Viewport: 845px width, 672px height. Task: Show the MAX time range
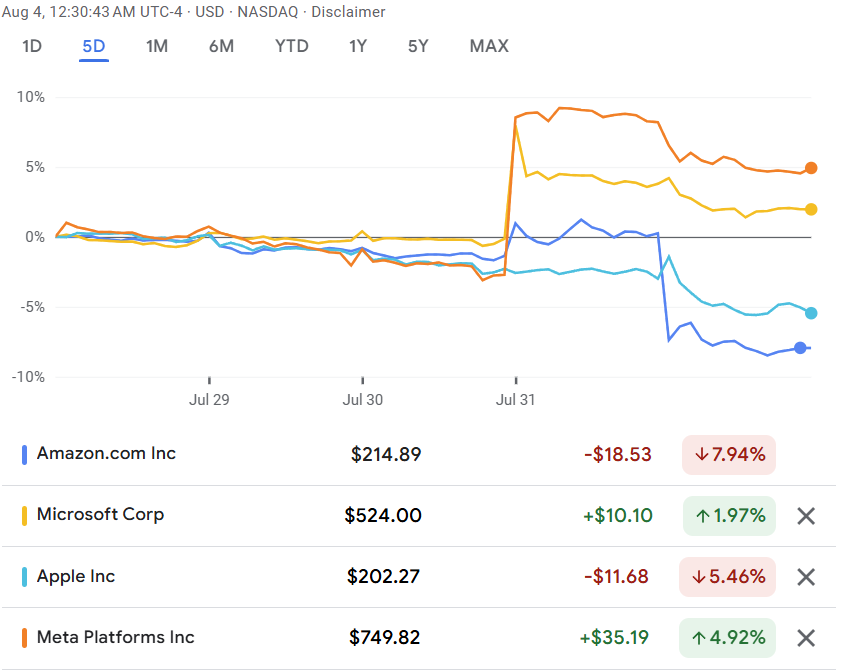(x=489, y=46)
